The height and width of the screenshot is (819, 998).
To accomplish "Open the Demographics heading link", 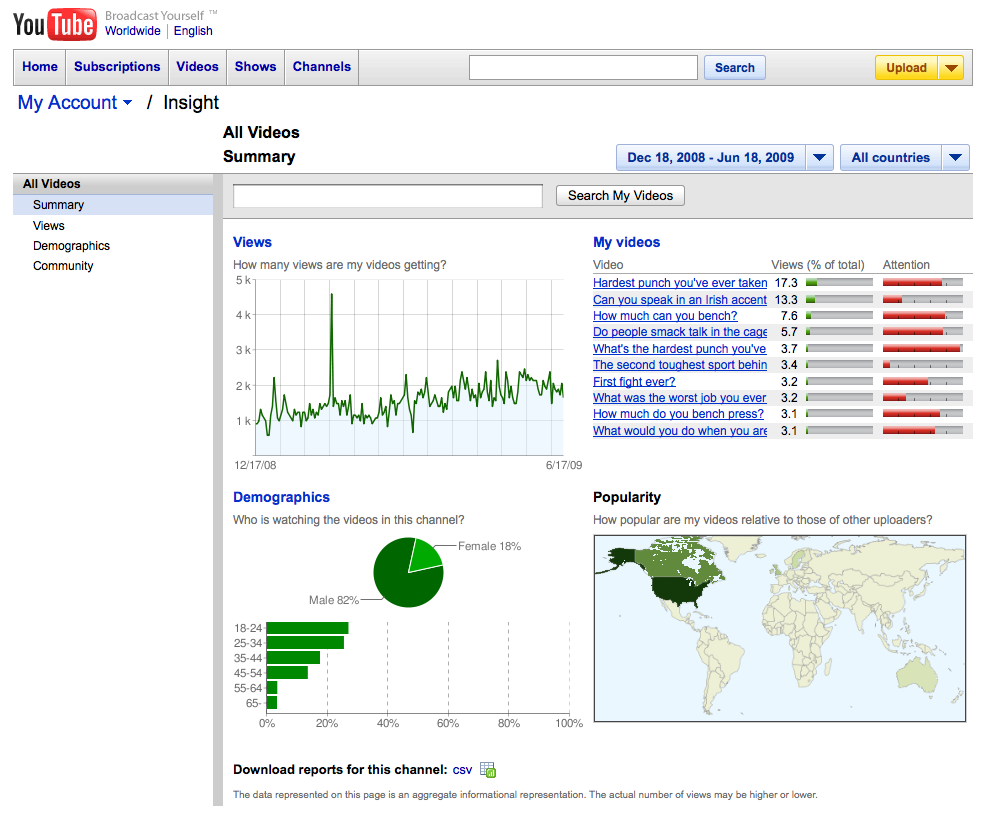I will pos(281,498).
